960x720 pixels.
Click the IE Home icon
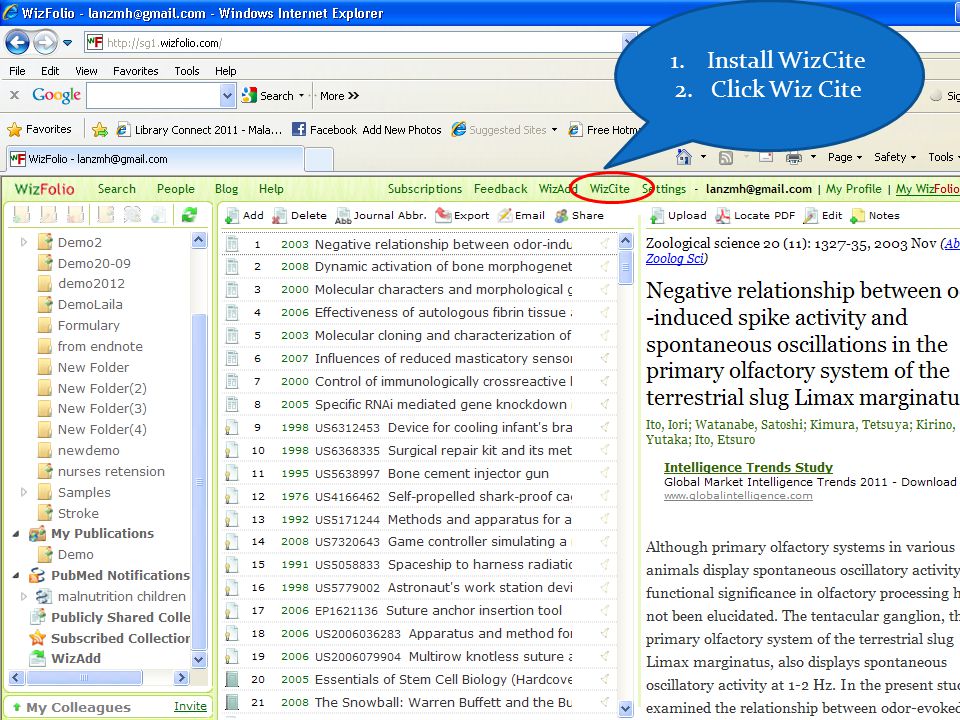tap(684, 157)
